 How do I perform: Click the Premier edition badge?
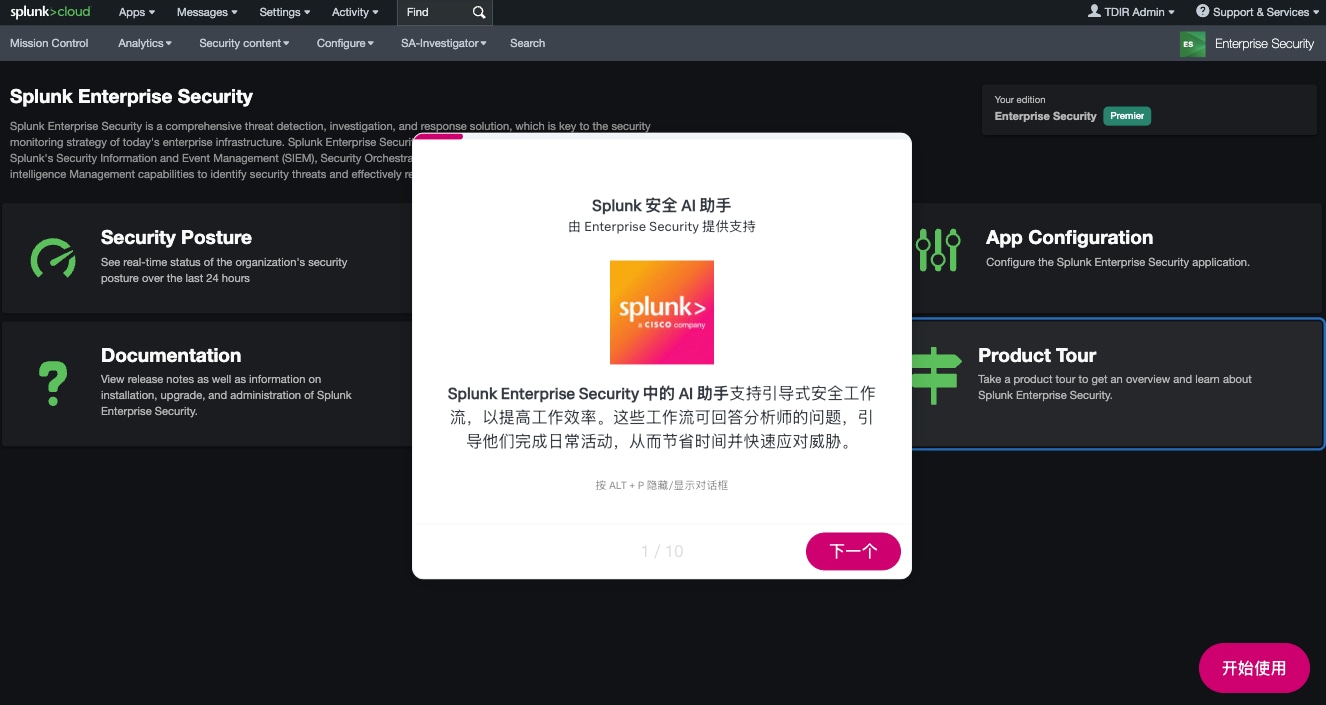click(x=1127, y=116)
